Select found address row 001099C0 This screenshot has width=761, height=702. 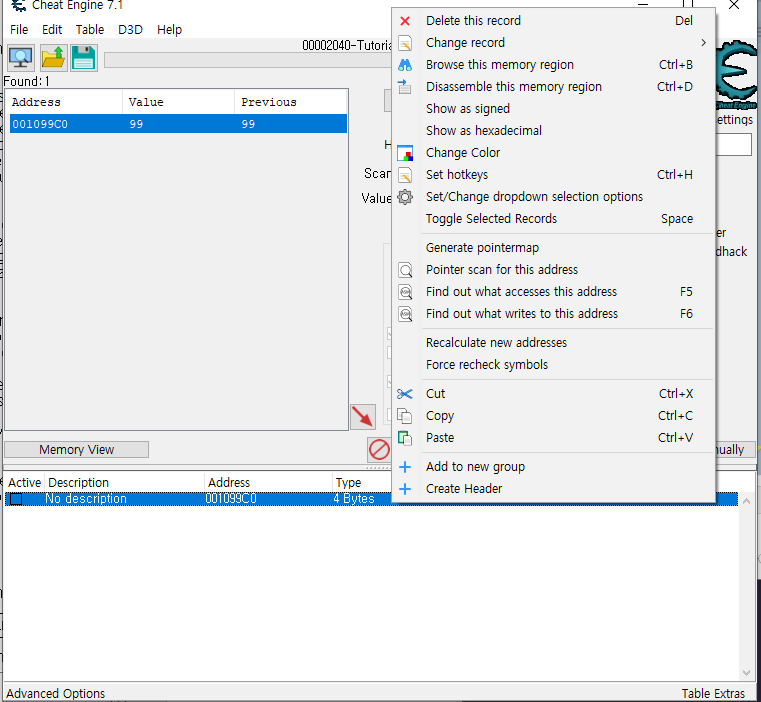point(178,124)
